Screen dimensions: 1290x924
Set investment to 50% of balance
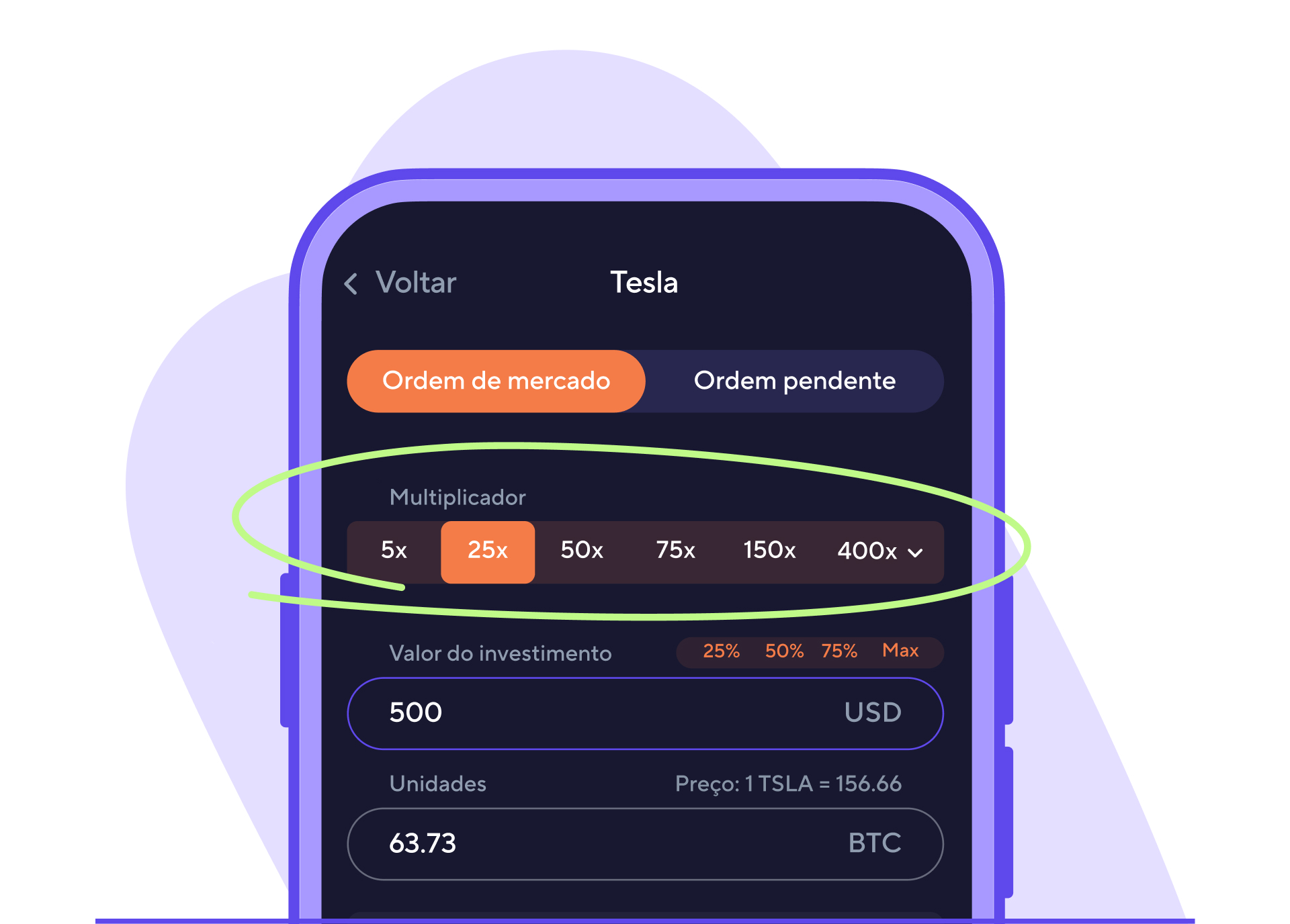tap(784, 651)
